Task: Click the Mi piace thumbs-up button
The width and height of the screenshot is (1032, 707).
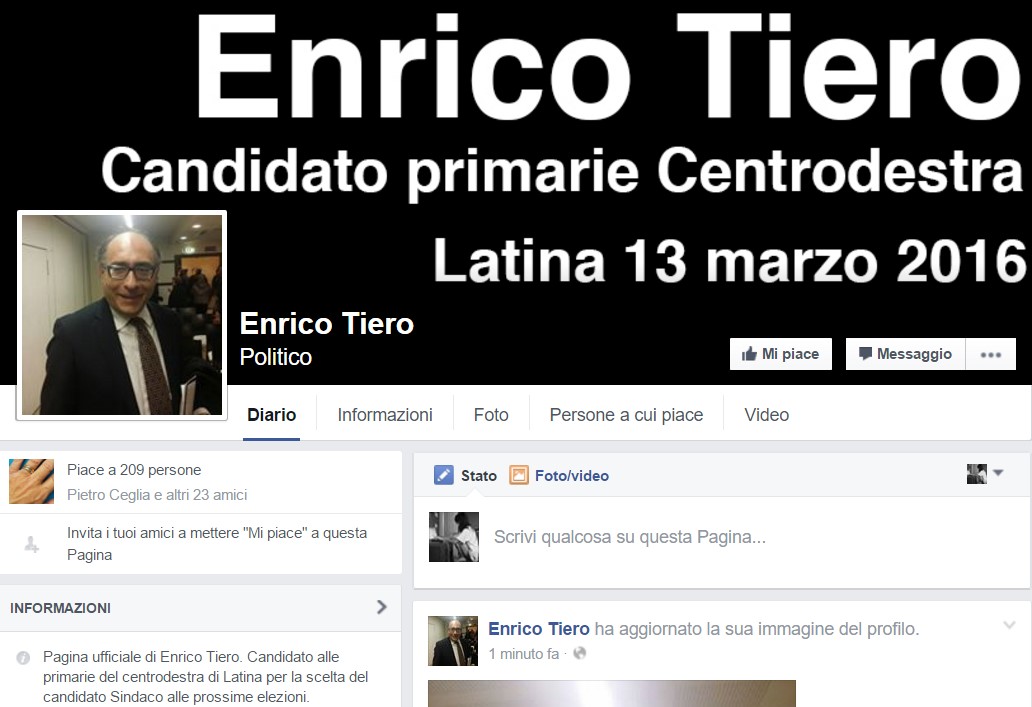Action: (x=781, y=354)
